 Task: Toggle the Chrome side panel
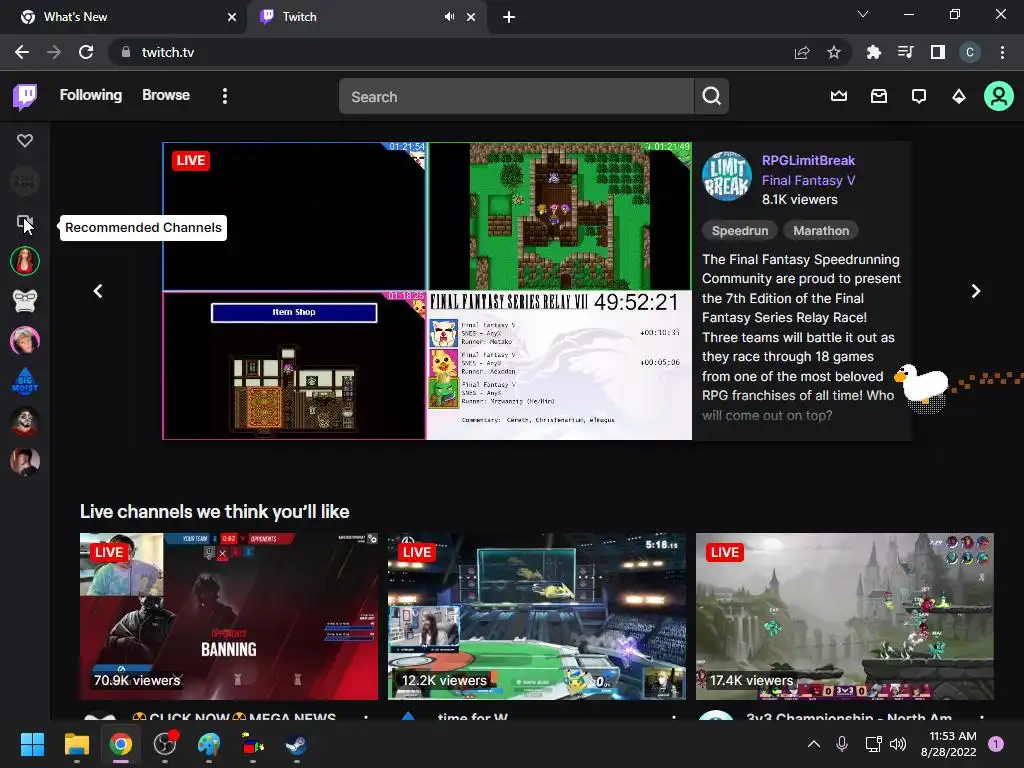[x=938, y=53]
